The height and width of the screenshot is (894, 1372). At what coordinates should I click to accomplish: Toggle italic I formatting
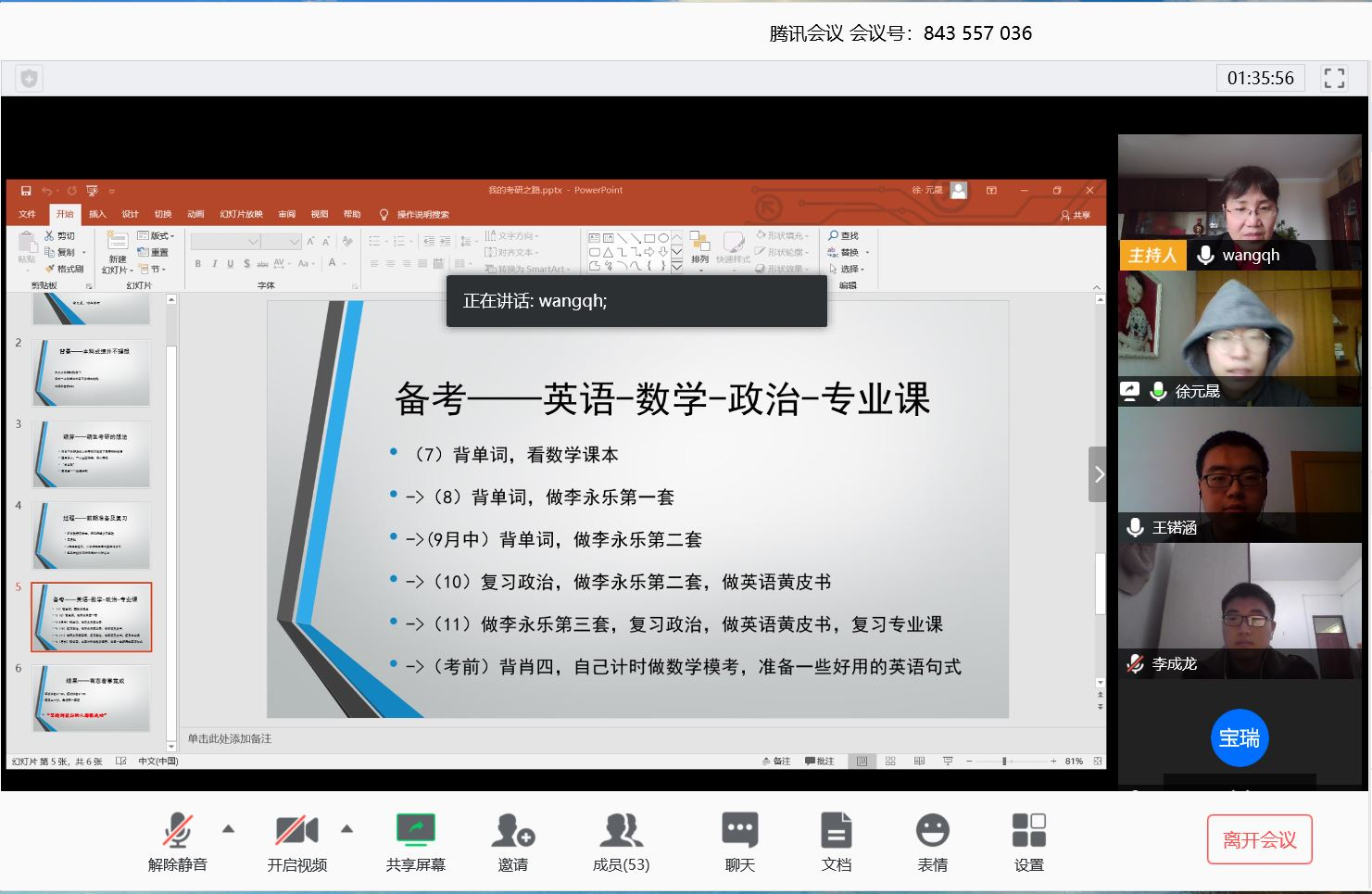point(214,264)
